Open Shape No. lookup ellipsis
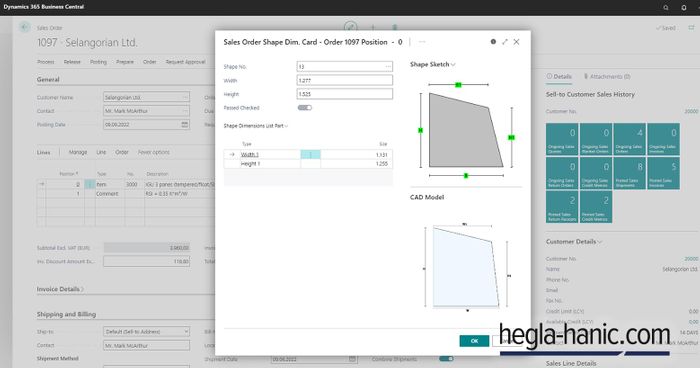Viewport: 700px width, 368px height. [x=388, y=67]
